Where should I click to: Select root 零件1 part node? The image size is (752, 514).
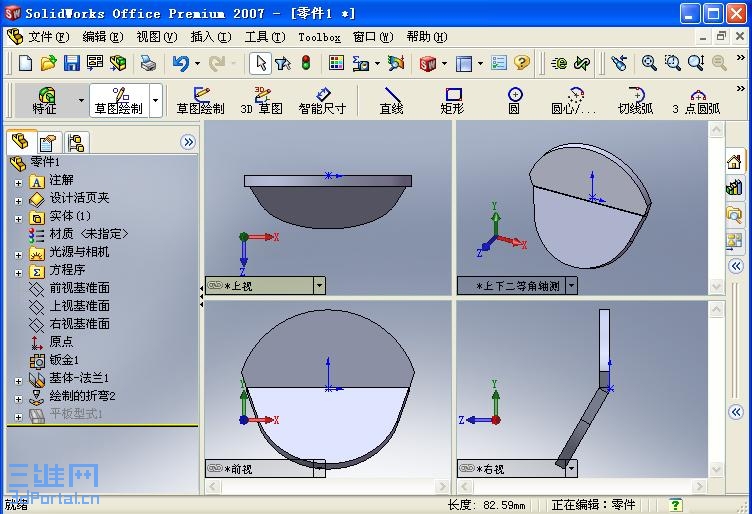(45, 162)
